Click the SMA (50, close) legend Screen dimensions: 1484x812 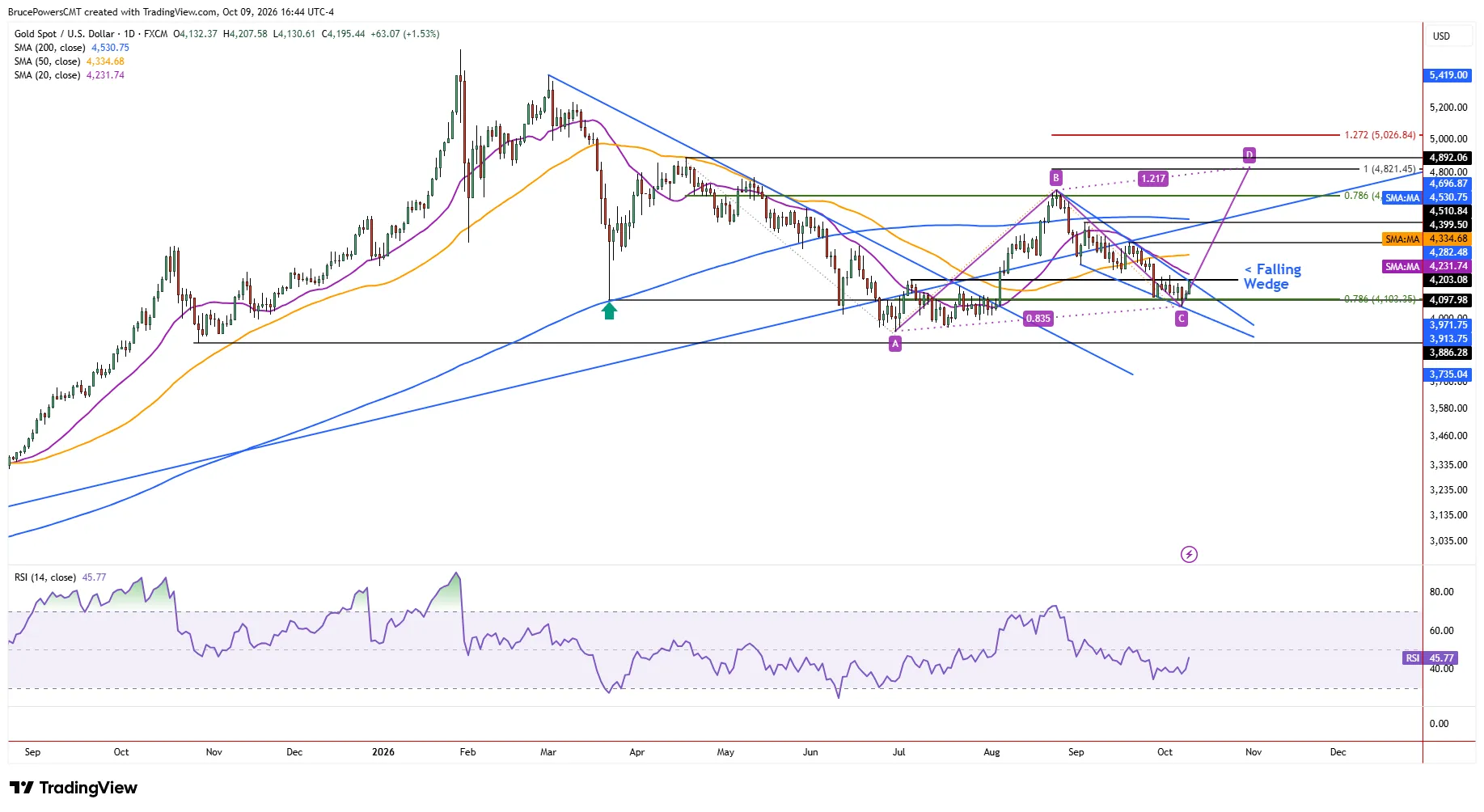tap(69, 61)
